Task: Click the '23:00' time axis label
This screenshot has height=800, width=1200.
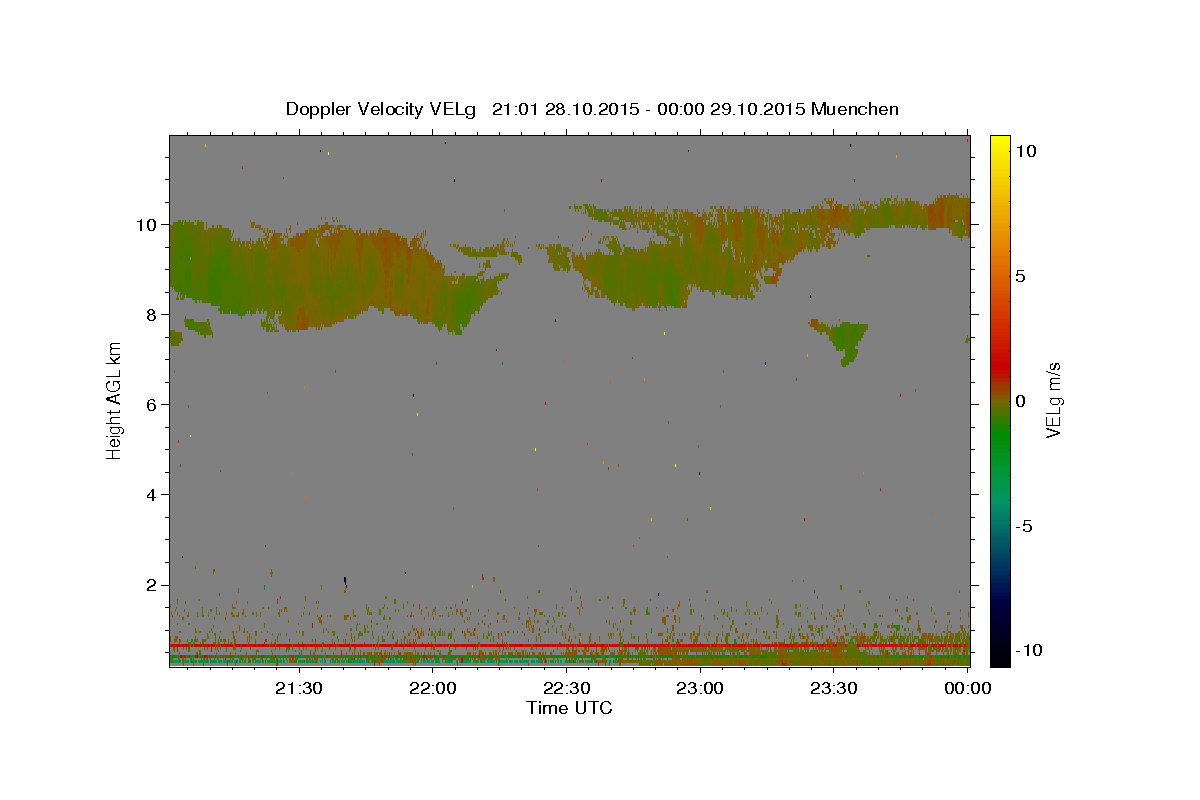Action: click(700, 688)
